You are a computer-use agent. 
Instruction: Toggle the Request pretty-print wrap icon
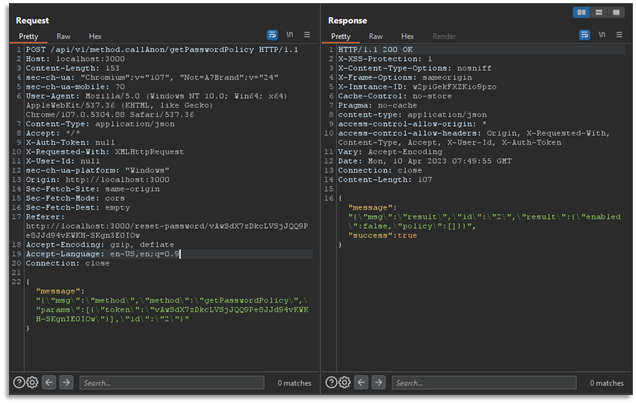[273, 35]
